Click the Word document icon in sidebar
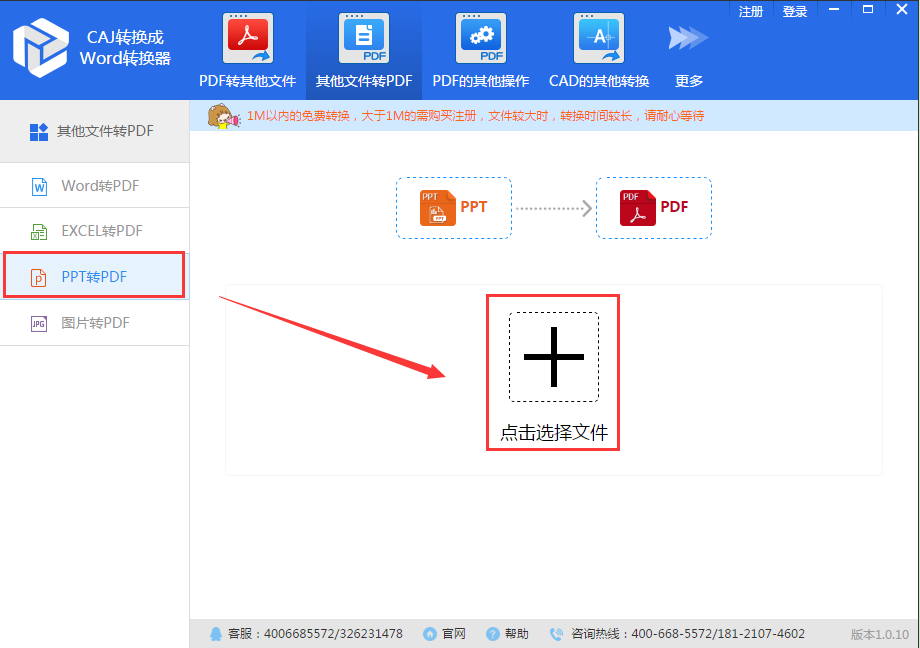Screen dimensions: 920x648 pyautogui.click(x=39, y=187)
